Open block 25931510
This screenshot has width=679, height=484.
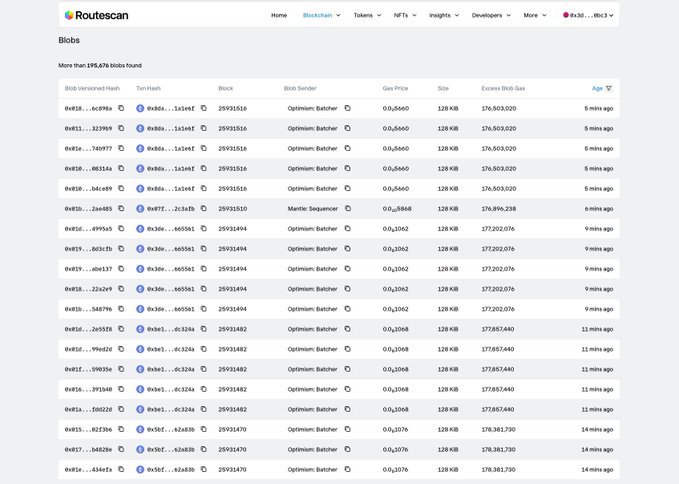pyautogui.click(x=233, y=209)
